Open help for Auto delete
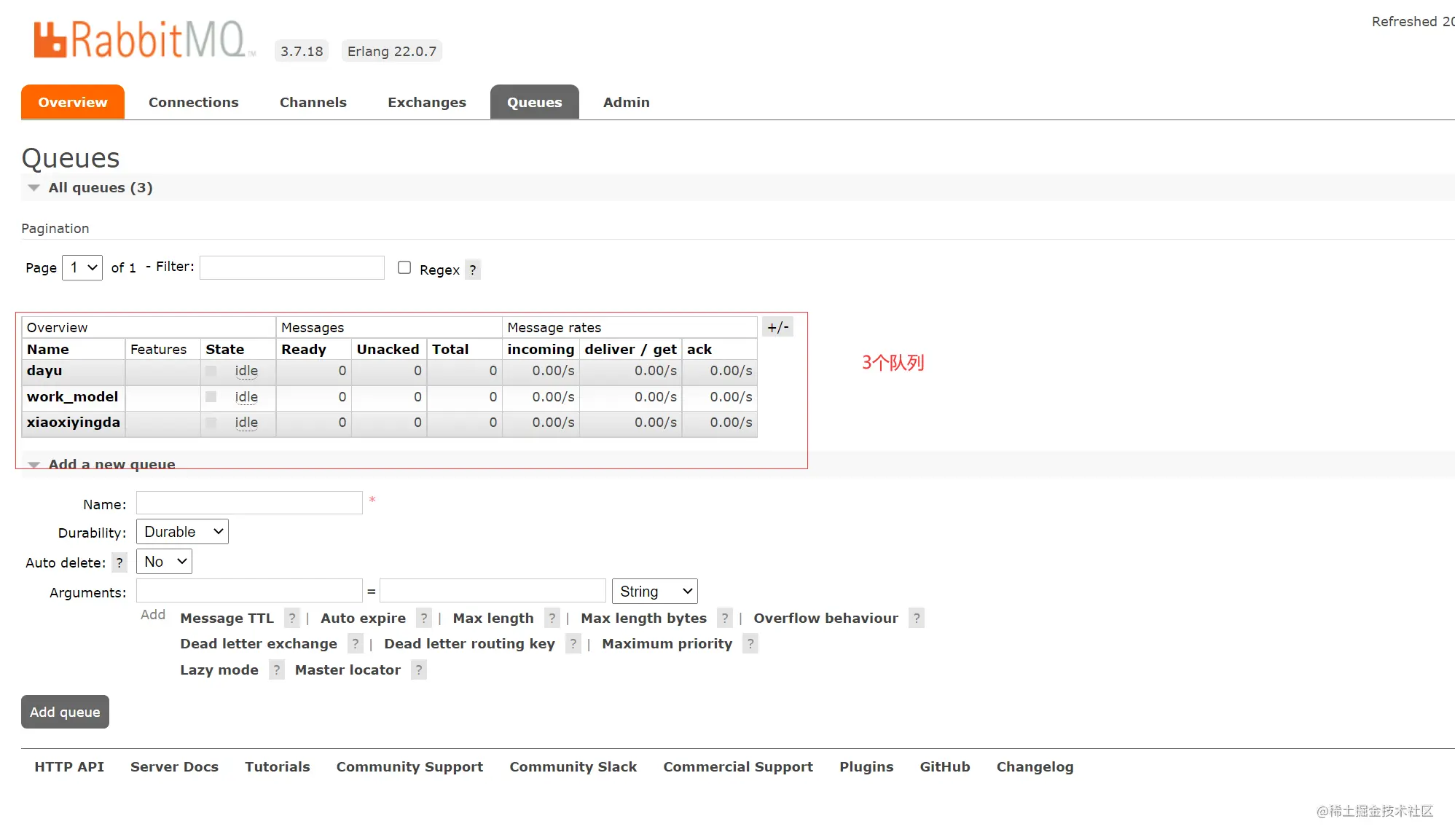The image size is (1455, 840). point(119,562)
